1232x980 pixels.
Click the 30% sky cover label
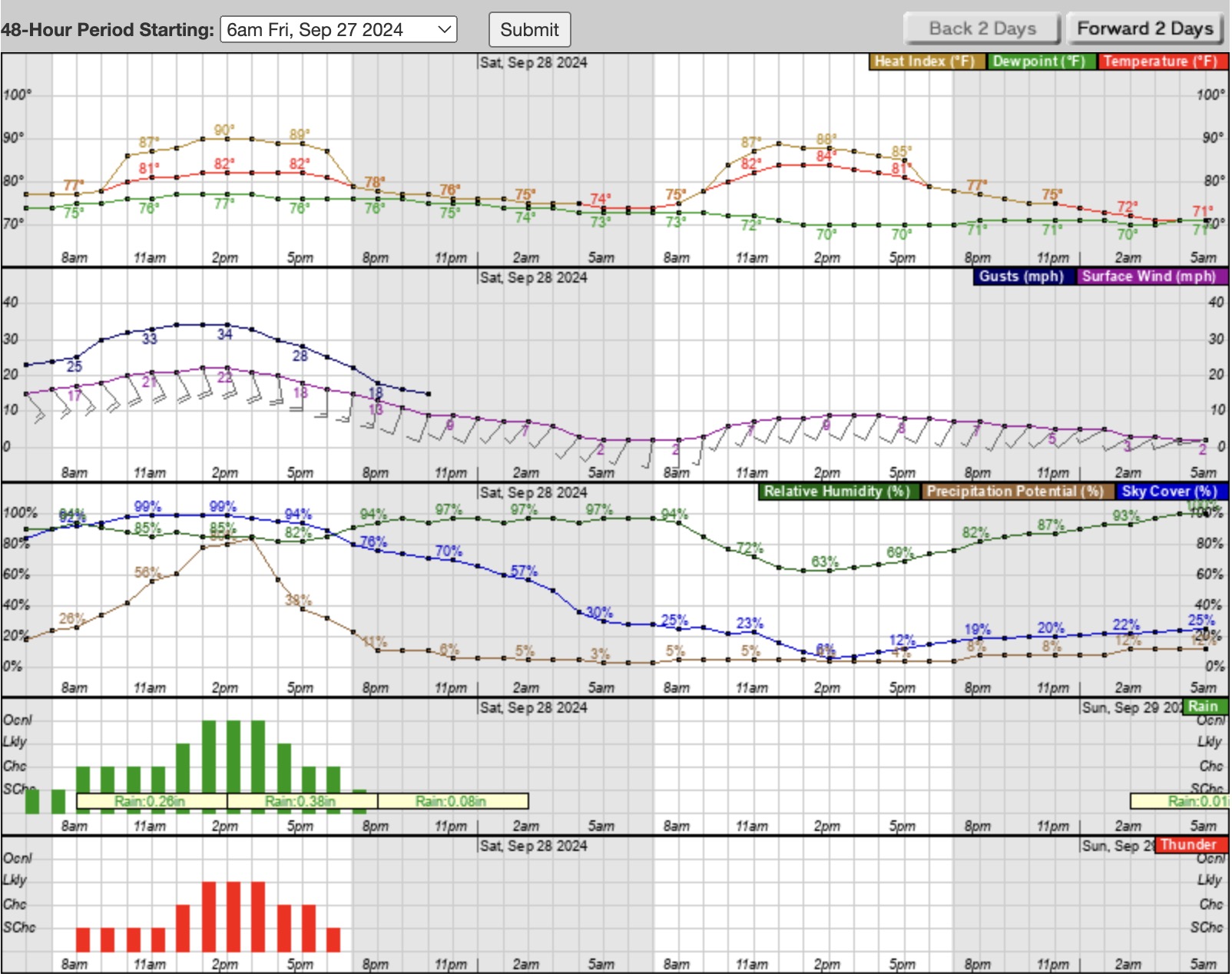599,612
